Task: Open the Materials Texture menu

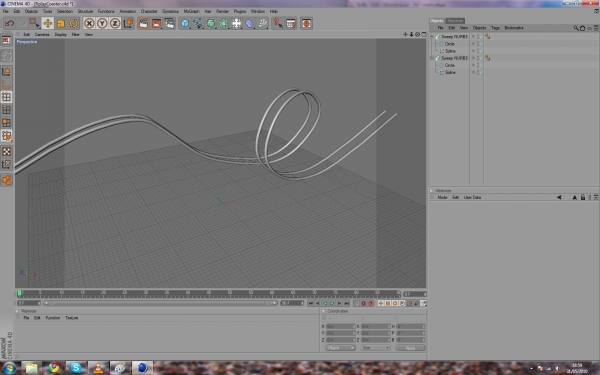Action: click(x=72, y=318)
